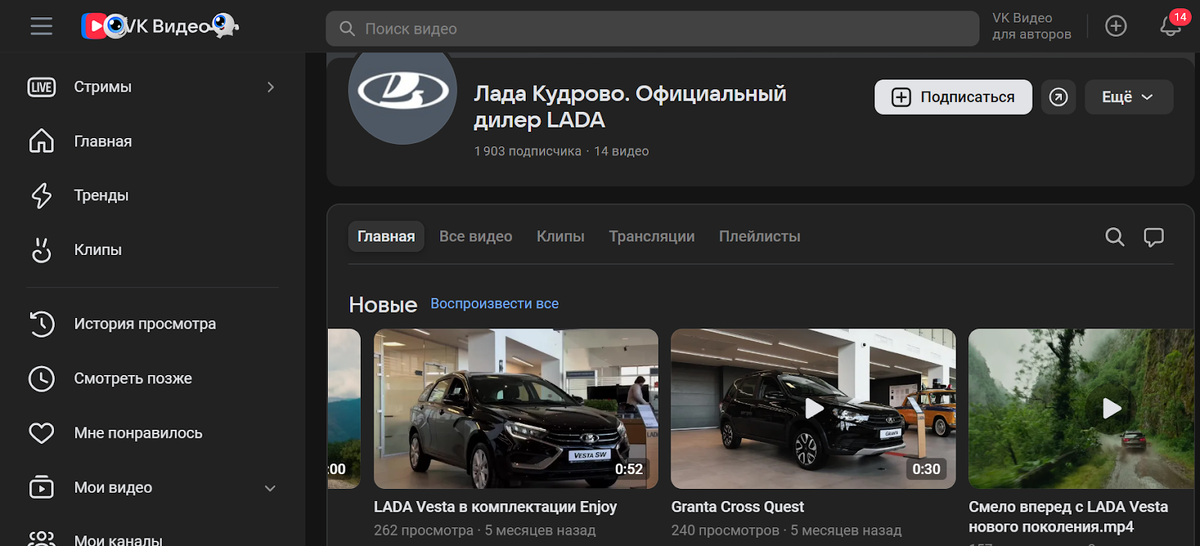
Task: Expand the Стримы submenu chevron
Action: pyautogui.click(x=270, y=87)
